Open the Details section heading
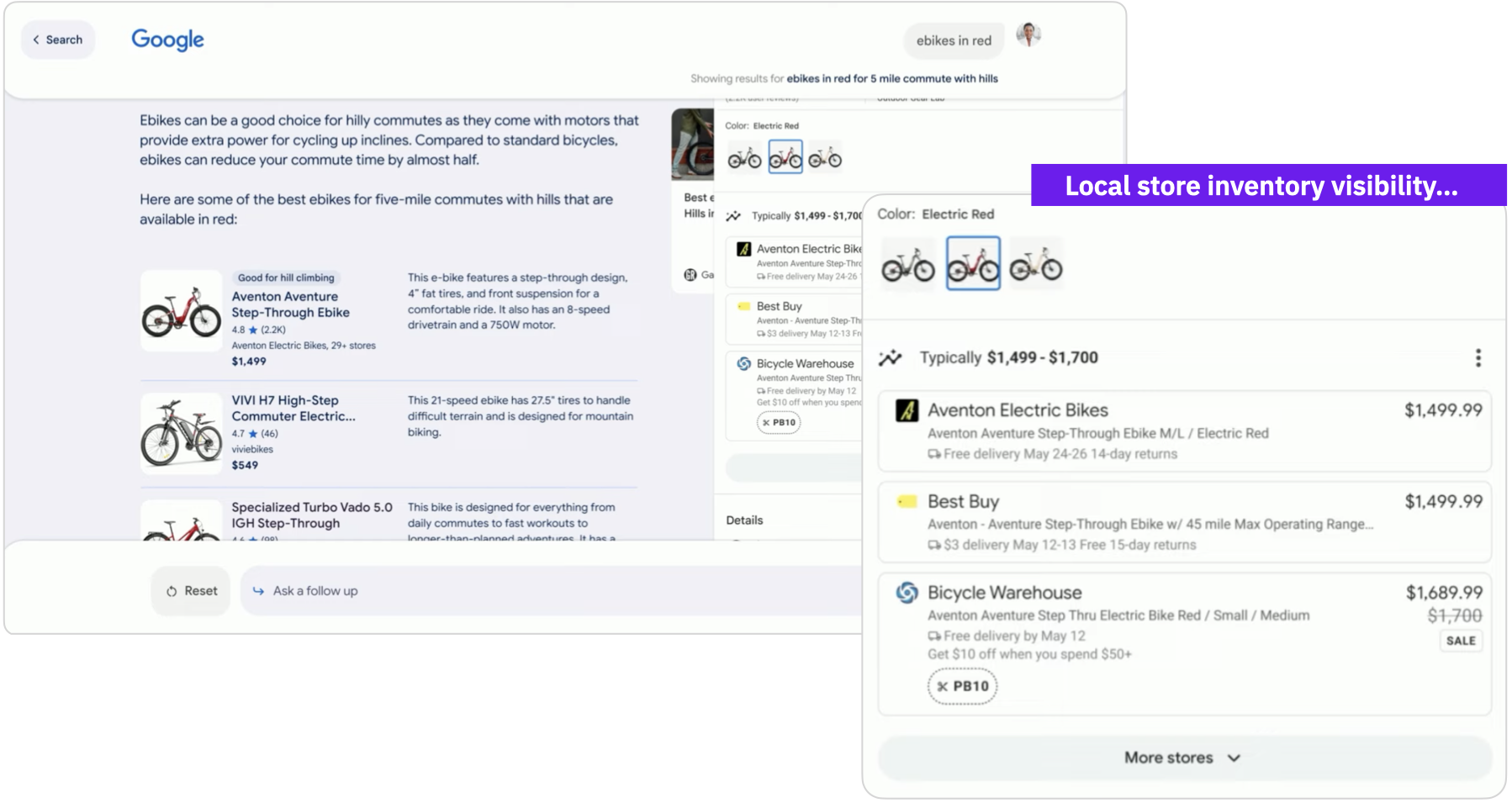Screen dimensions: 1512x803 pyautogui.click(x=744, y=520)
